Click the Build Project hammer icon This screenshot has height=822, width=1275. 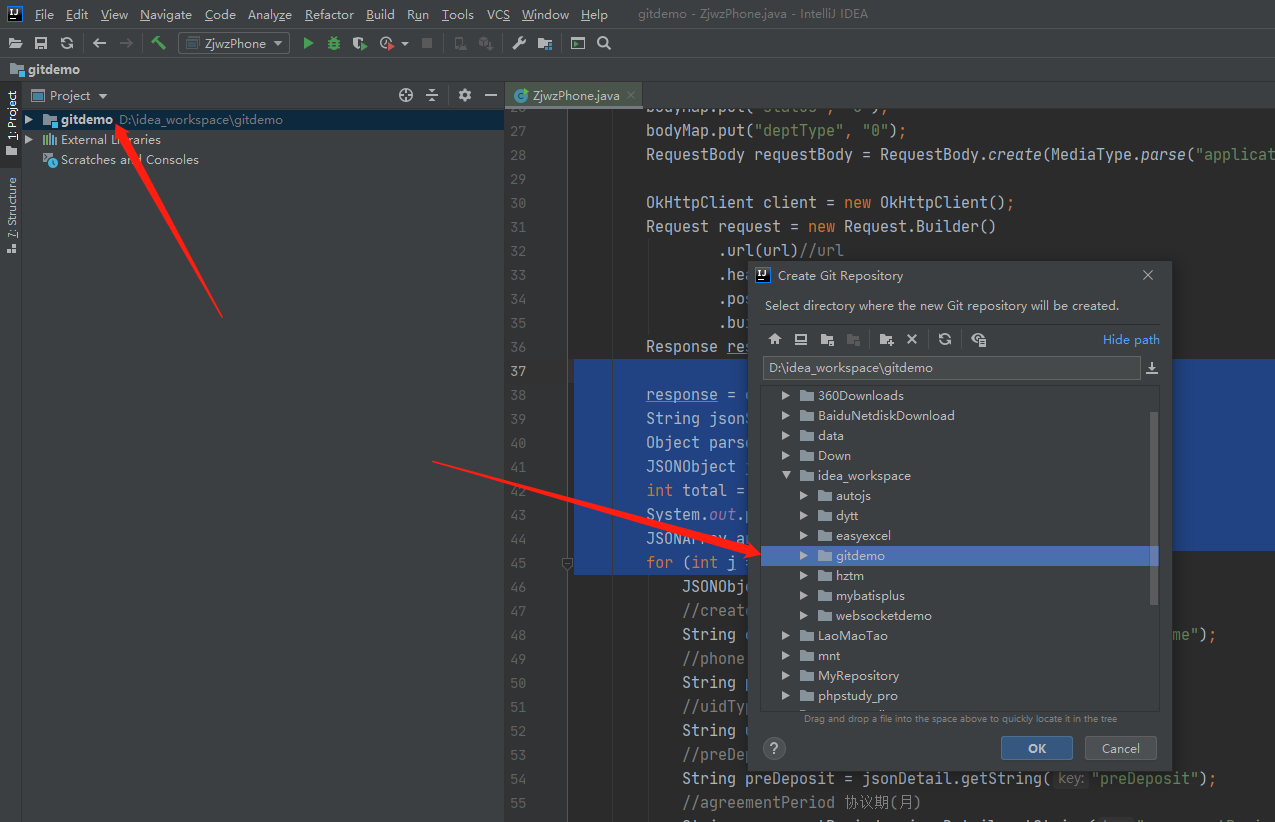(158, 43)
